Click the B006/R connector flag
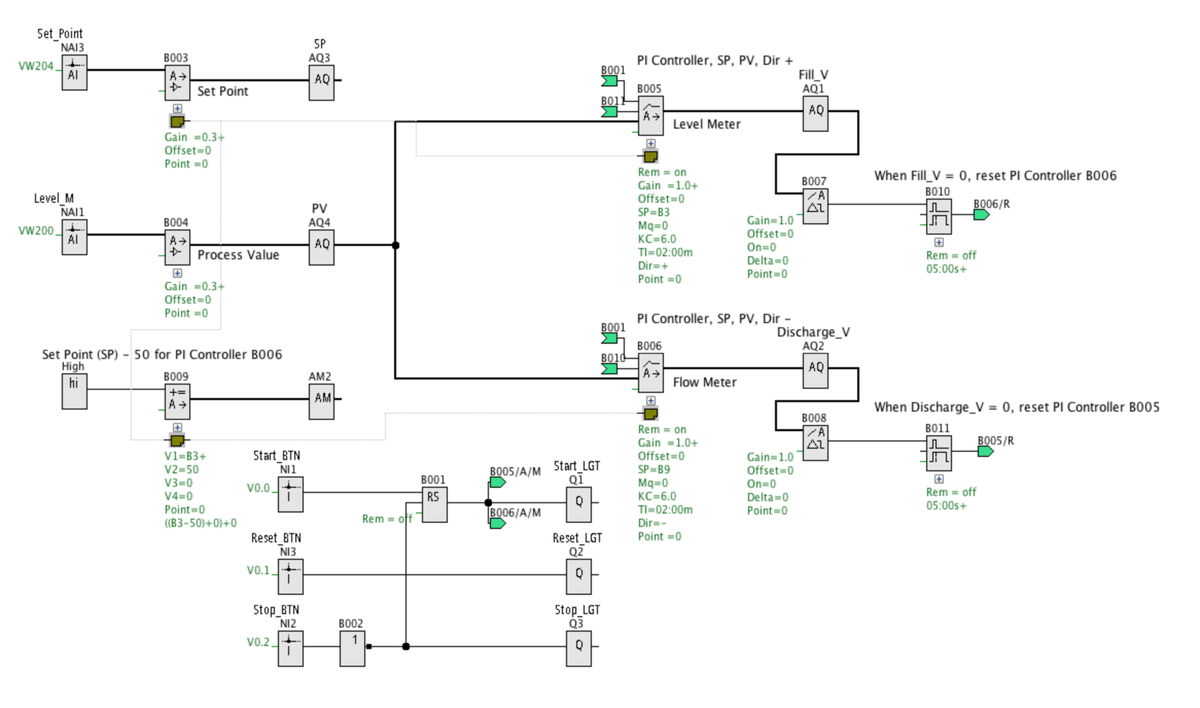Viewport: 1200px width, 708px height. (981, 215)
